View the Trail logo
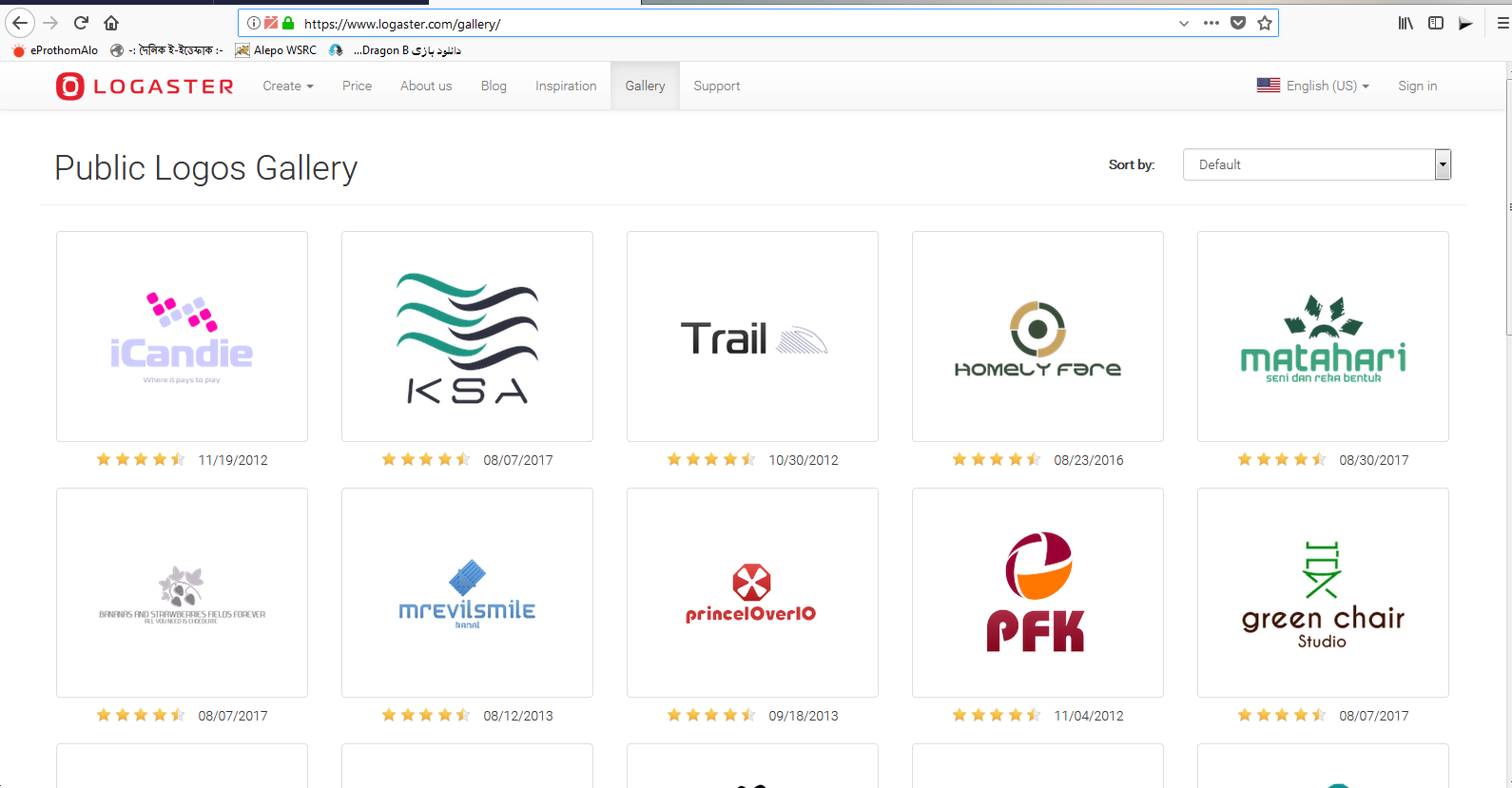The image size is (1512, 788). (752, 336)
